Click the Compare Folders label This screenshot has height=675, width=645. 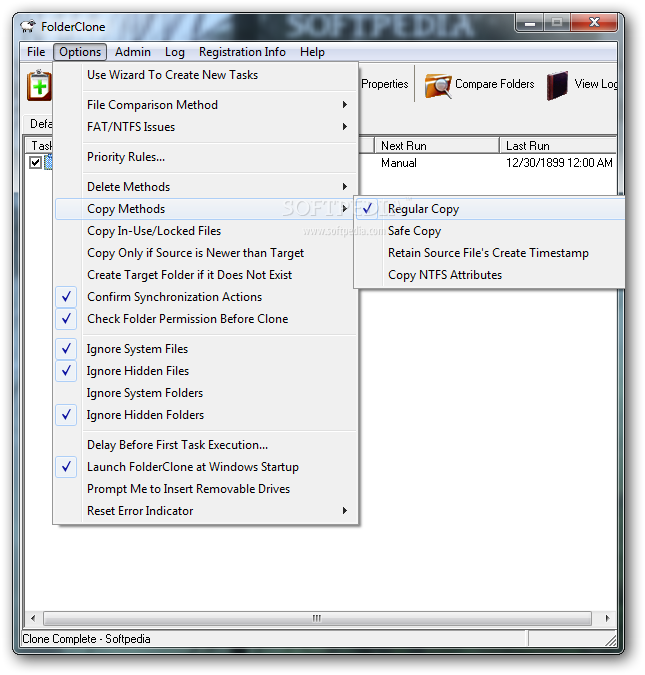pos(495,84)
